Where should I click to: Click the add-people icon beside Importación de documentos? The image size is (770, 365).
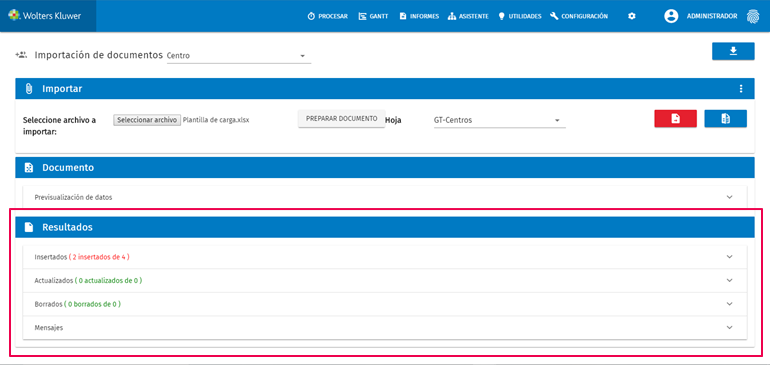click(21, 55)
